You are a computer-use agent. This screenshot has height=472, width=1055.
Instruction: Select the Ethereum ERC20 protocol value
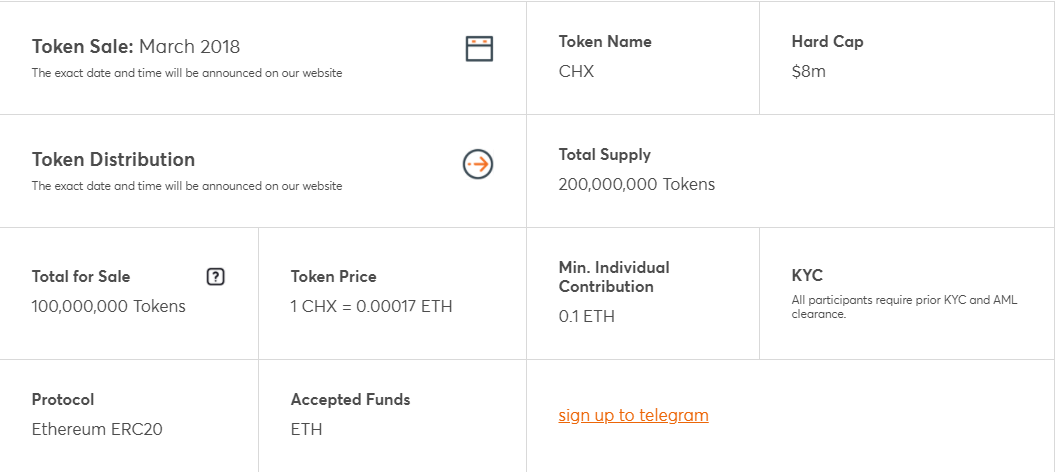[x=97, y=429]
